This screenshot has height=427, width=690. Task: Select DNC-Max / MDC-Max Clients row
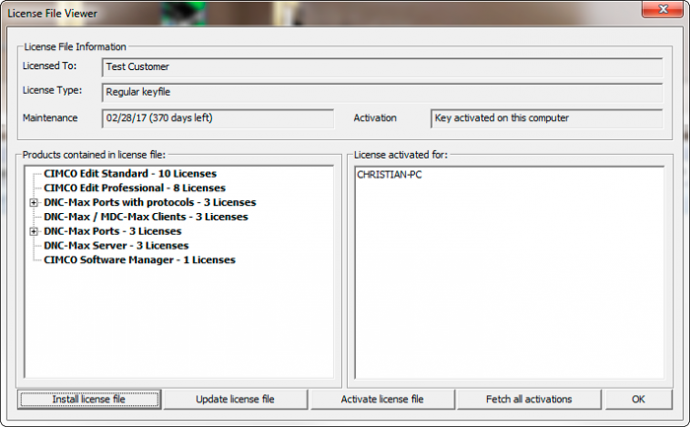(146, 217)
